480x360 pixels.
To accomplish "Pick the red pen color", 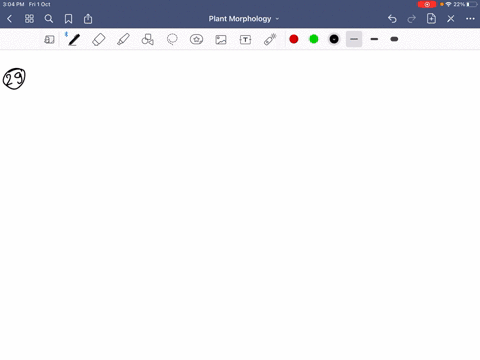I will coord(294,39).
